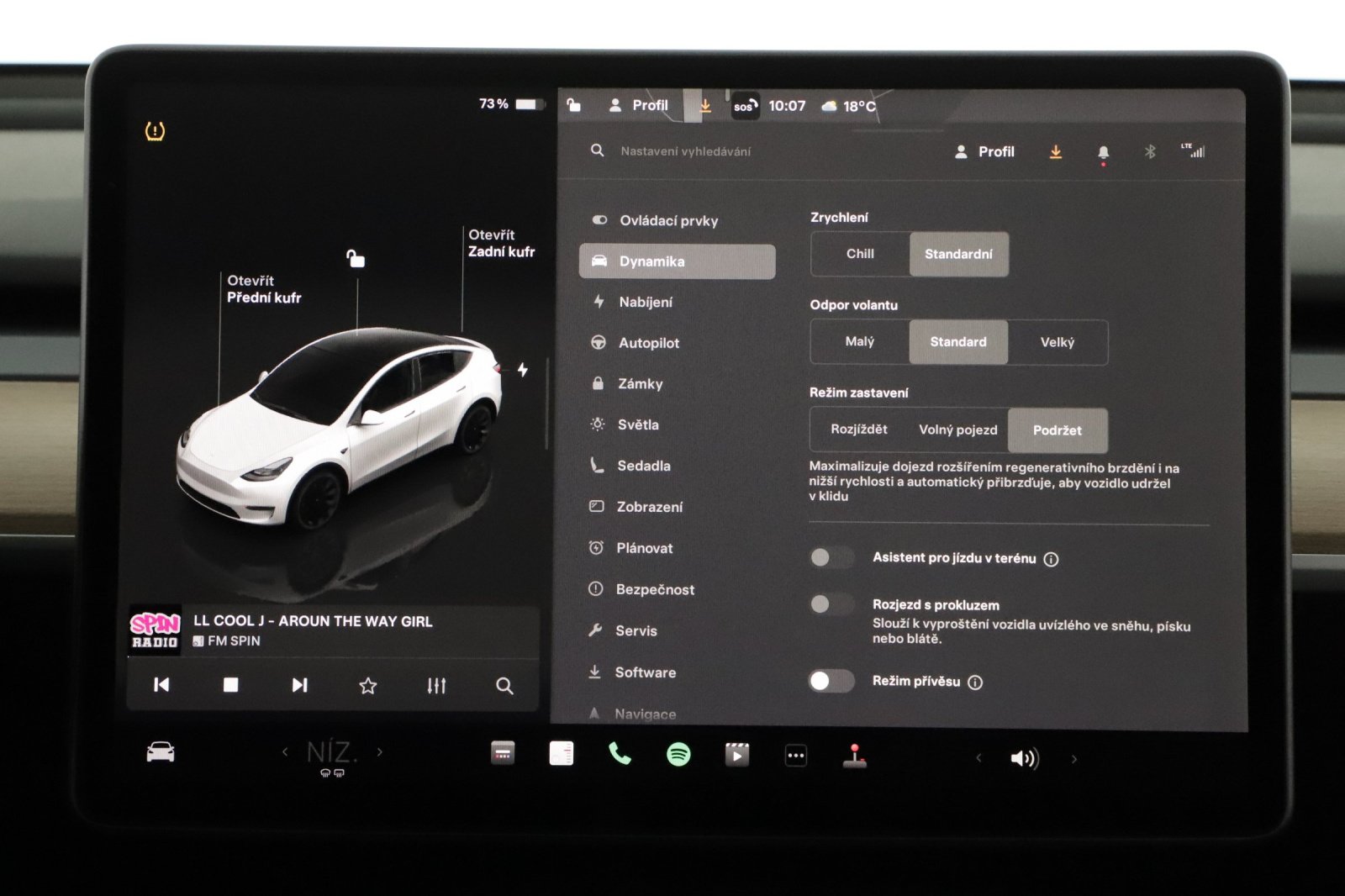
Task: Skip to the next radio station
Action: (299, 685)
